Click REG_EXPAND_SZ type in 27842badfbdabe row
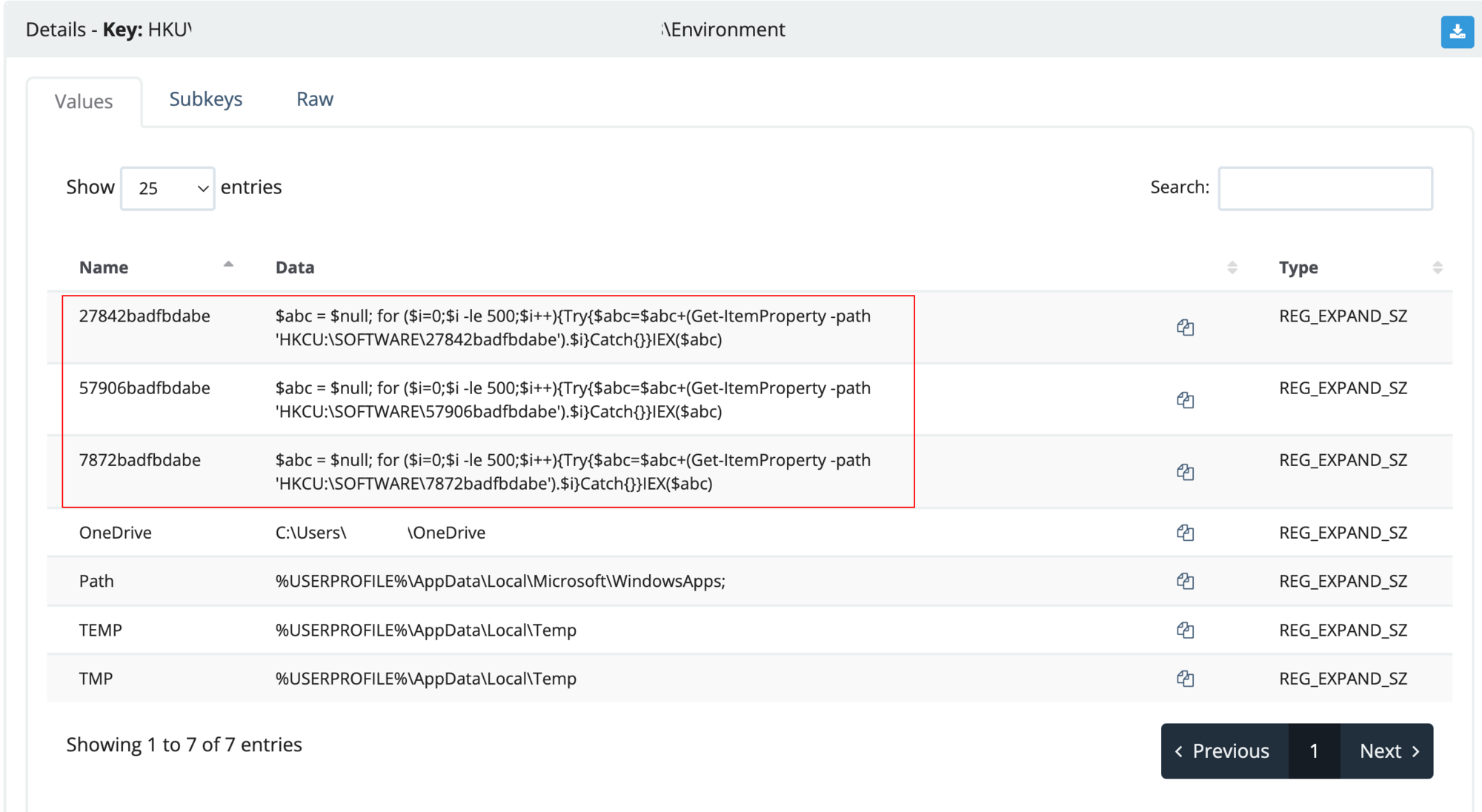1482x812 pixels. pos(1343,316)
